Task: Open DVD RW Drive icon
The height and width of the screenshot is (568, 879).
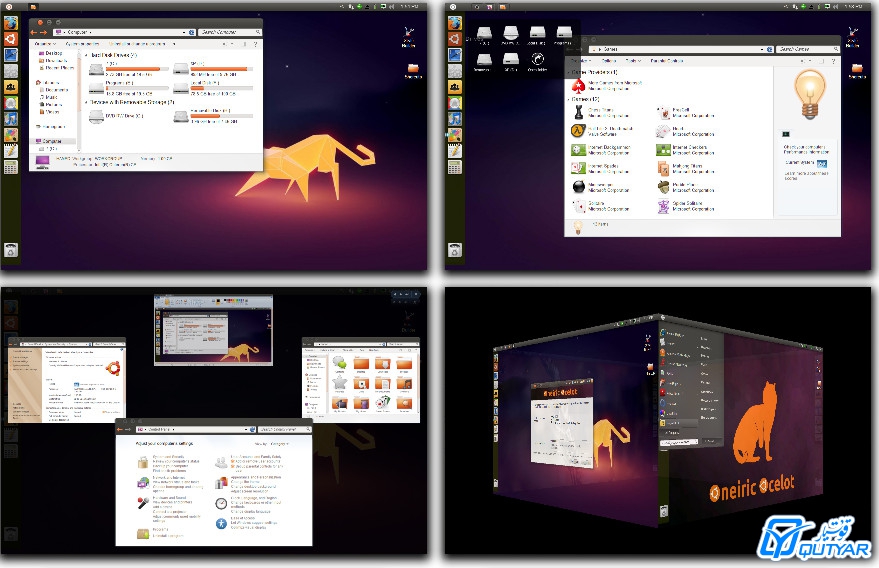Action: point(96,116)
